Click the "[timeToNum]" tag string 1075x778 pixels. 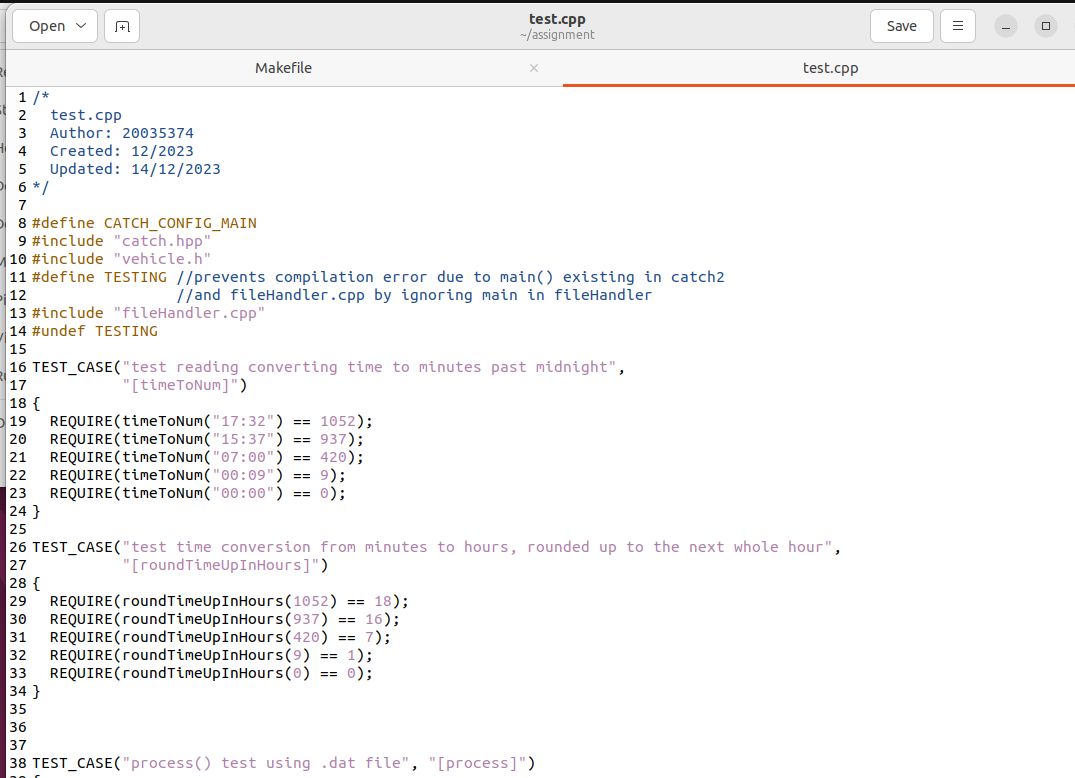click(x=180, y=385)
